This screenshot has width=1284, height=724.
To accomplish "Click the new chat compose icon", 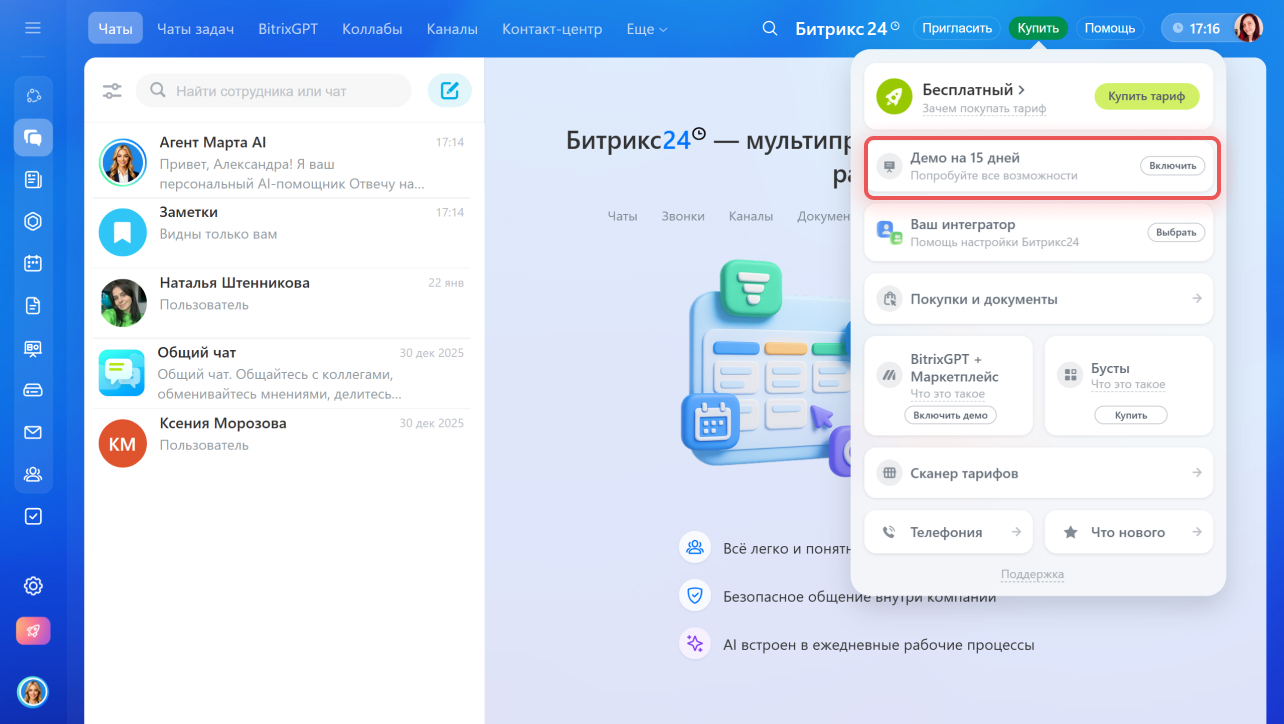I will point(449,91).
